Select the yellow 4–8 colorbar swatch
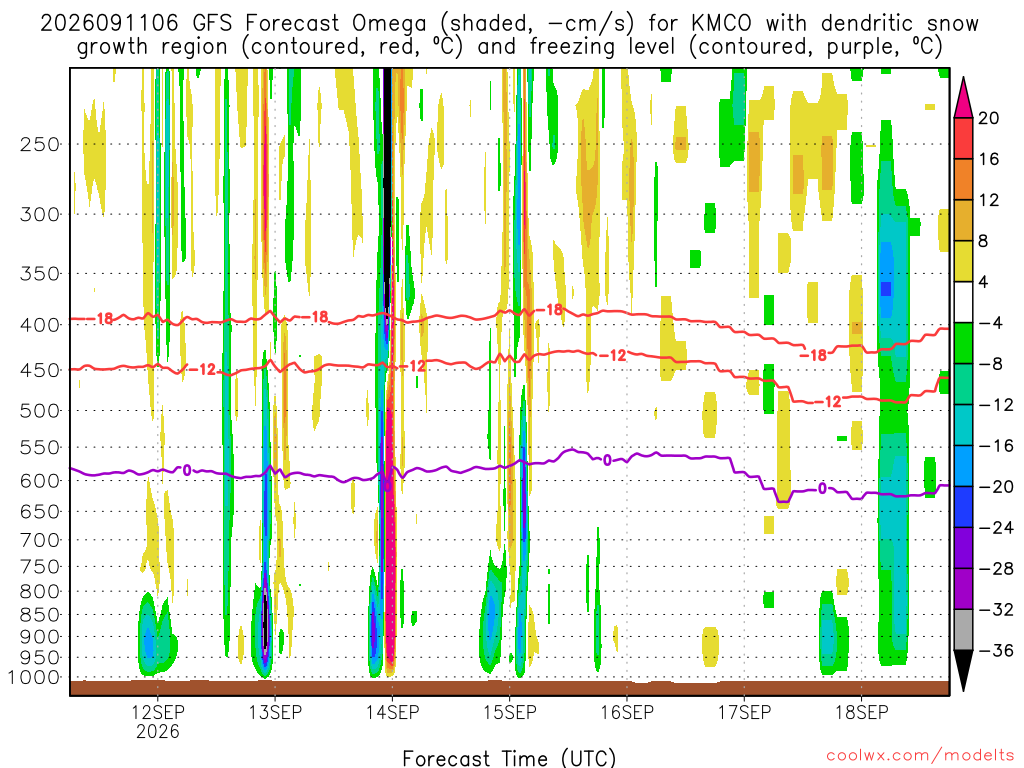 (963, 261)
